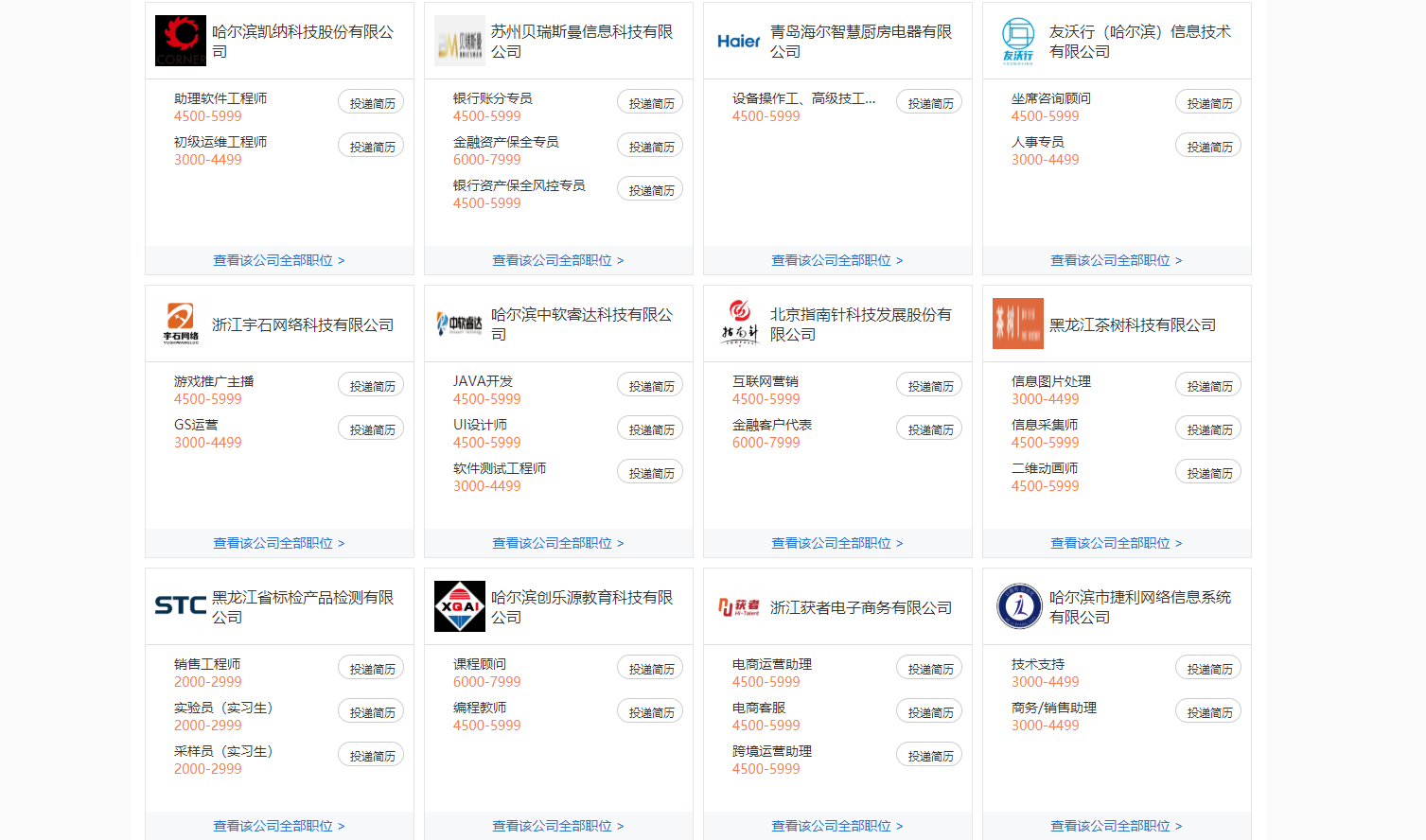Open the 友沃行 company logo
This screenshot has height=840, width=1426.
click(1018, 41)
